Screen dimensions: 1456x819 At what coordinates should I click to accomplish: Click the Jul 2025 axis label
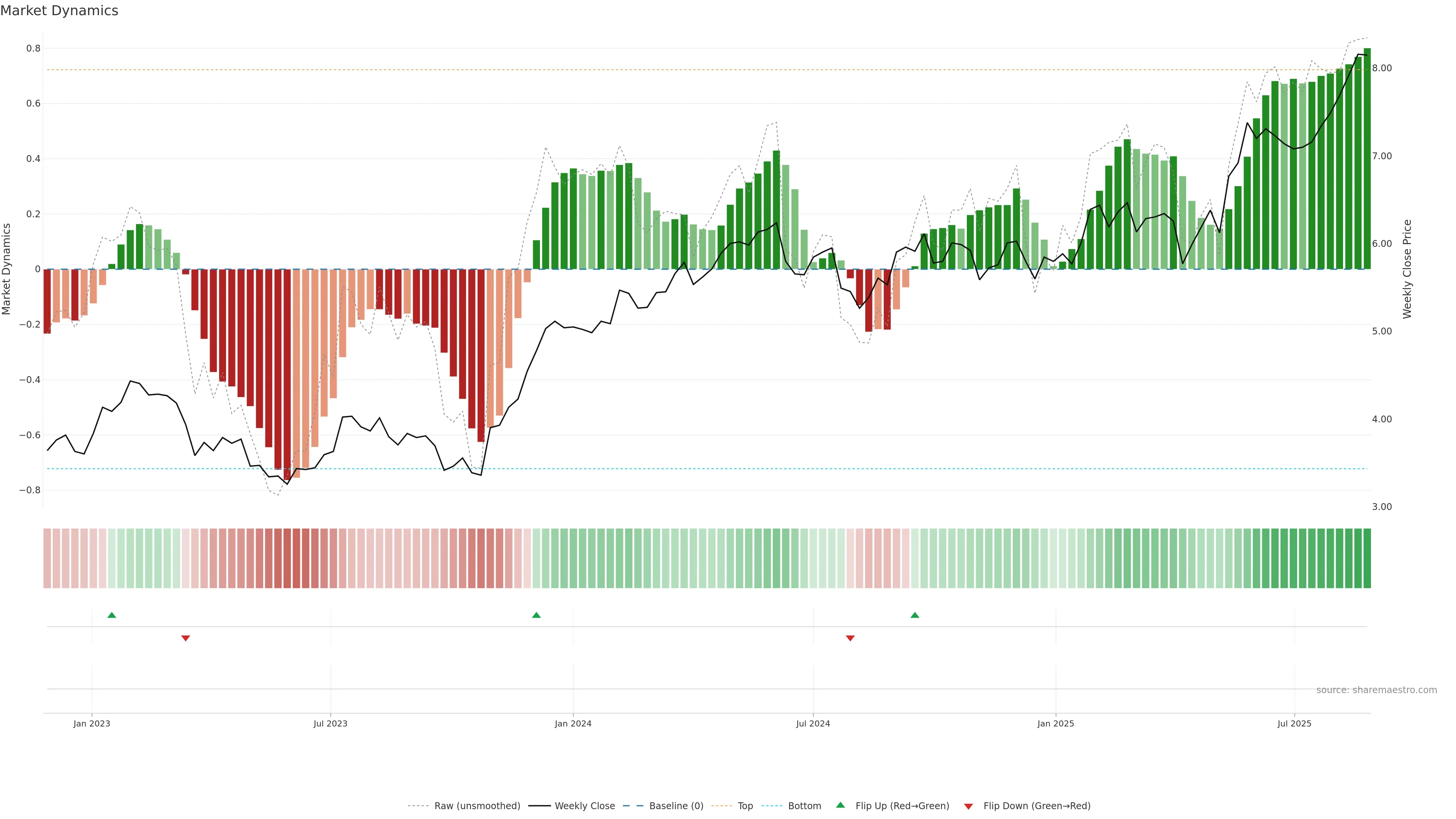[1294, 723]
